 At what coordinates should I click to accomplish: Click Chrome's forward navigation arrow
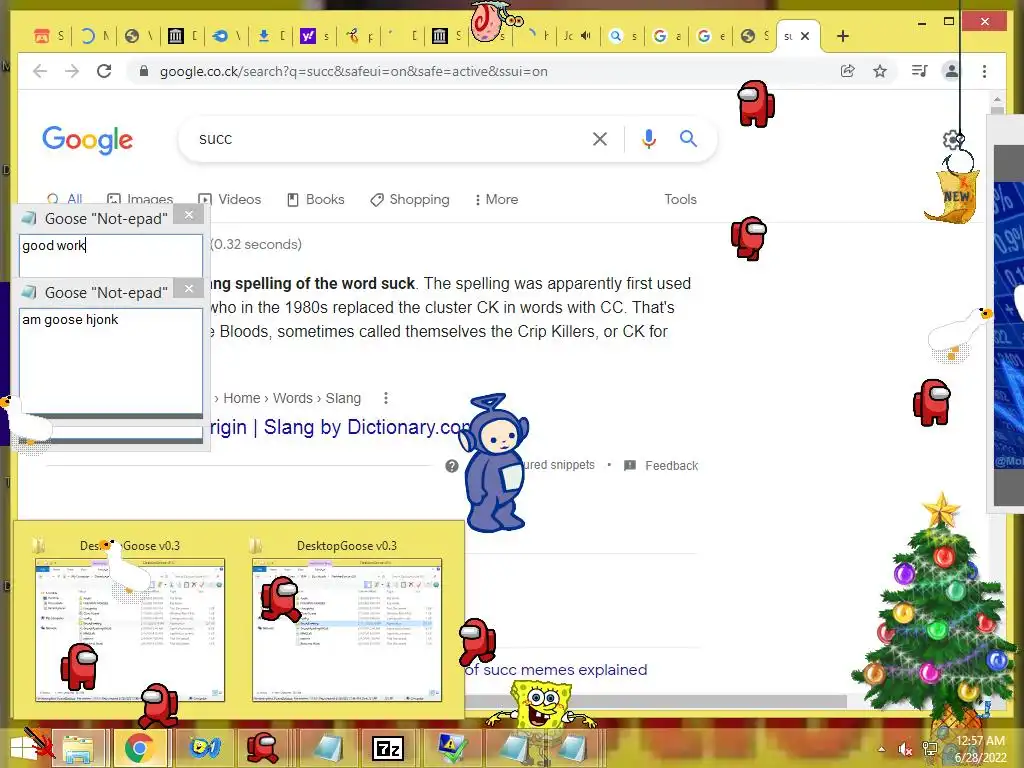click(x=72, y=71)
